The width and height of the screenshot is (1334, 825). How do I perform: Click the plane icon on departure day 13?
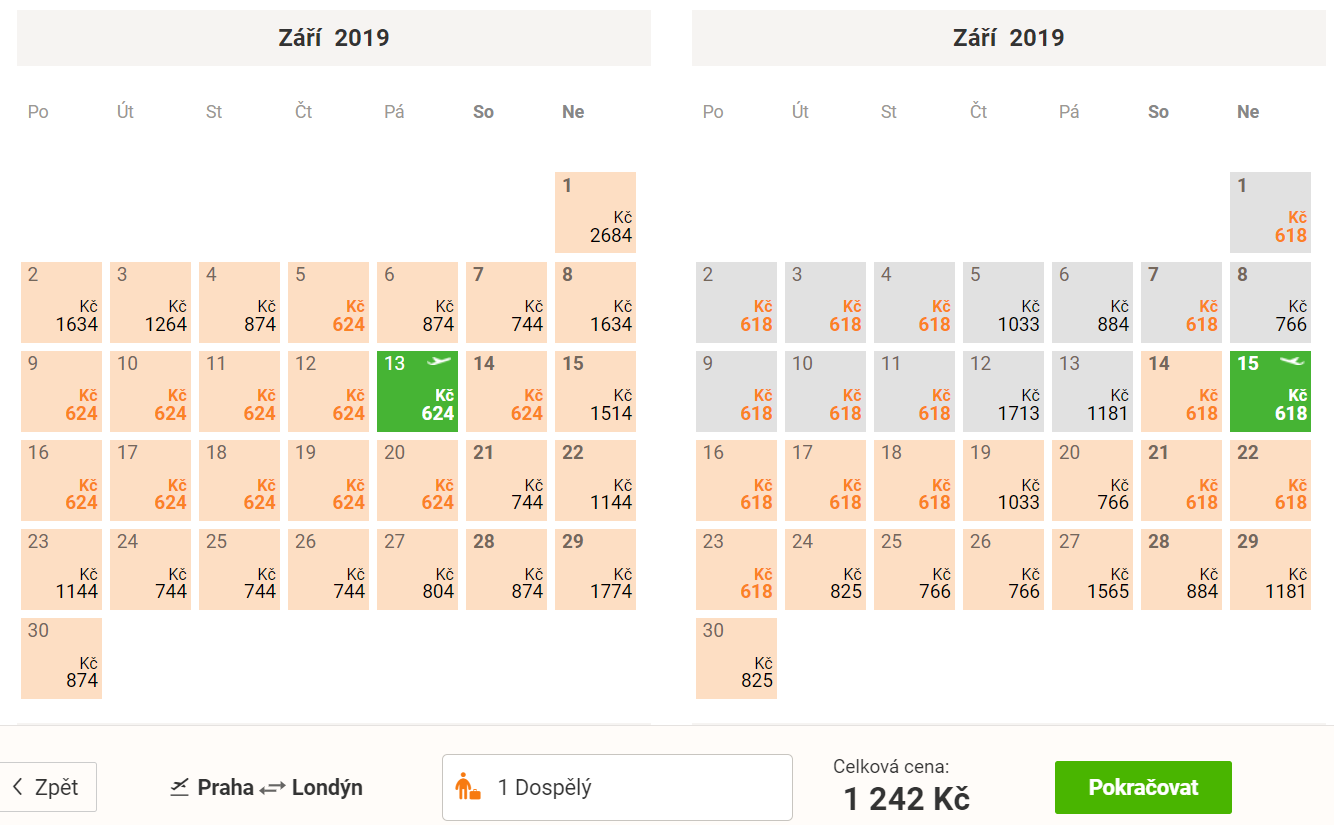(x=439, y=362)
